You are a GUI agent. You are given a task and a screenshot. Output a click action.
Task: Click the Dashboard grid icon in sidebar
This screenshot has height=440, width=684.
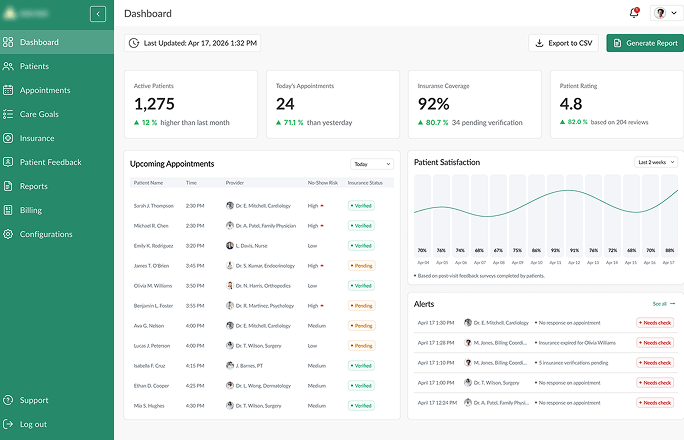click(8, 42)
